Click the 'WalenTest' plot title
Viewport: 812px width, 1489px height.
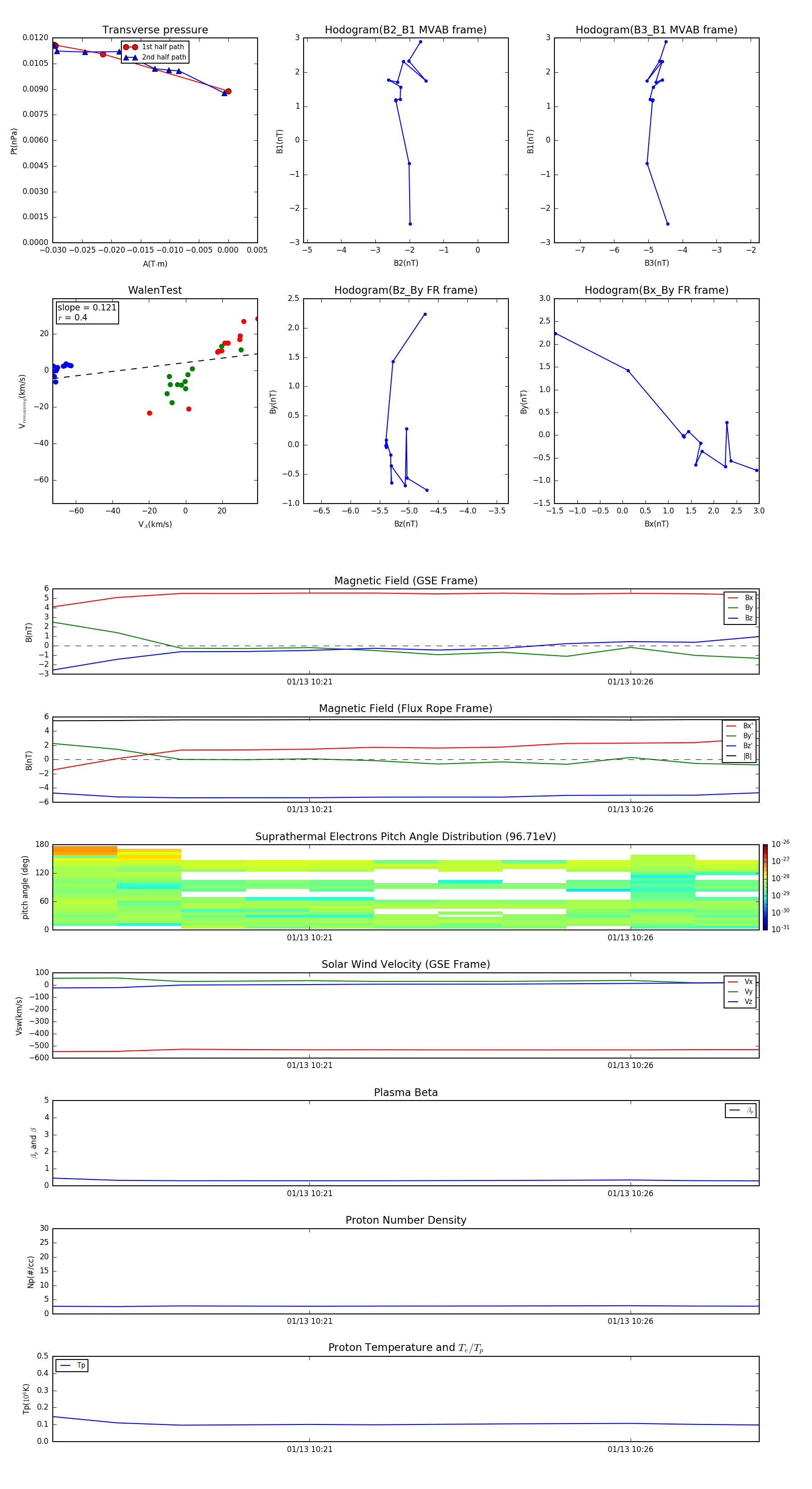pos(155,290)
